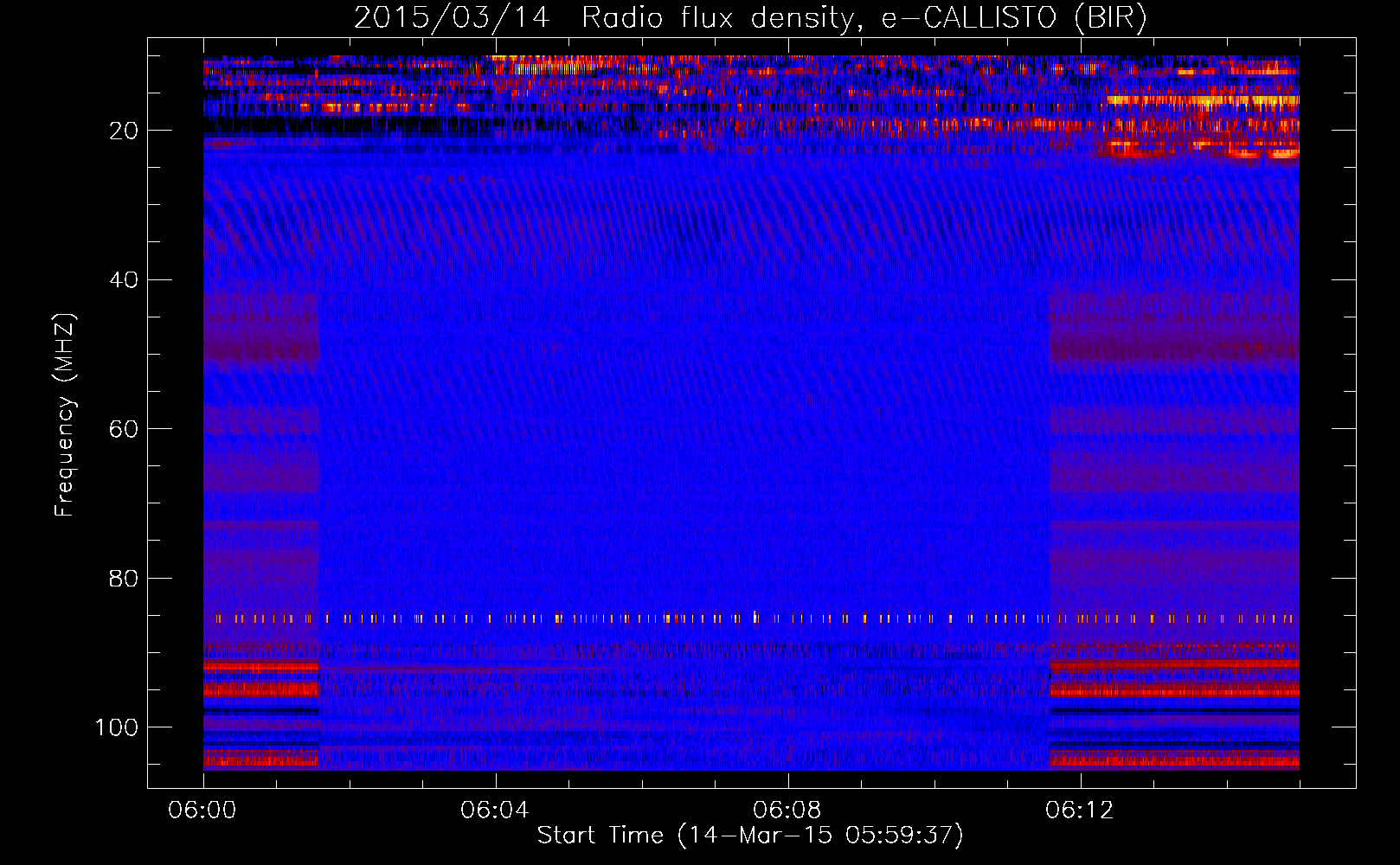This screenshot has width=1400, height=865.
Task: Click the '80' frequency tick label
Action: pyautogui.click(x=125, y=578)
